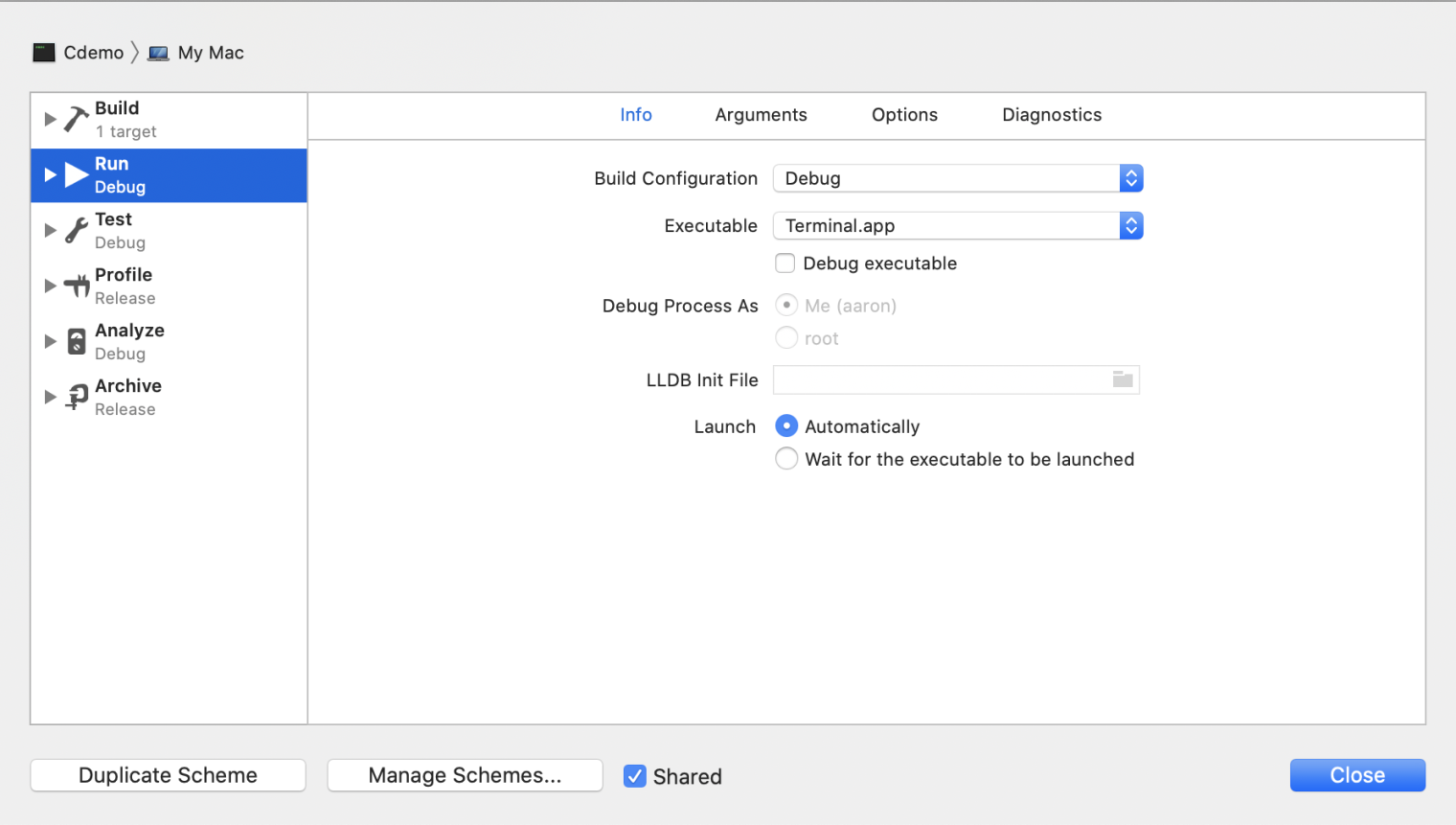Switch to the Arguments tab
The height and width of the screenshot is (825, 1456).
pyautogui.click(x=761, y=115)
